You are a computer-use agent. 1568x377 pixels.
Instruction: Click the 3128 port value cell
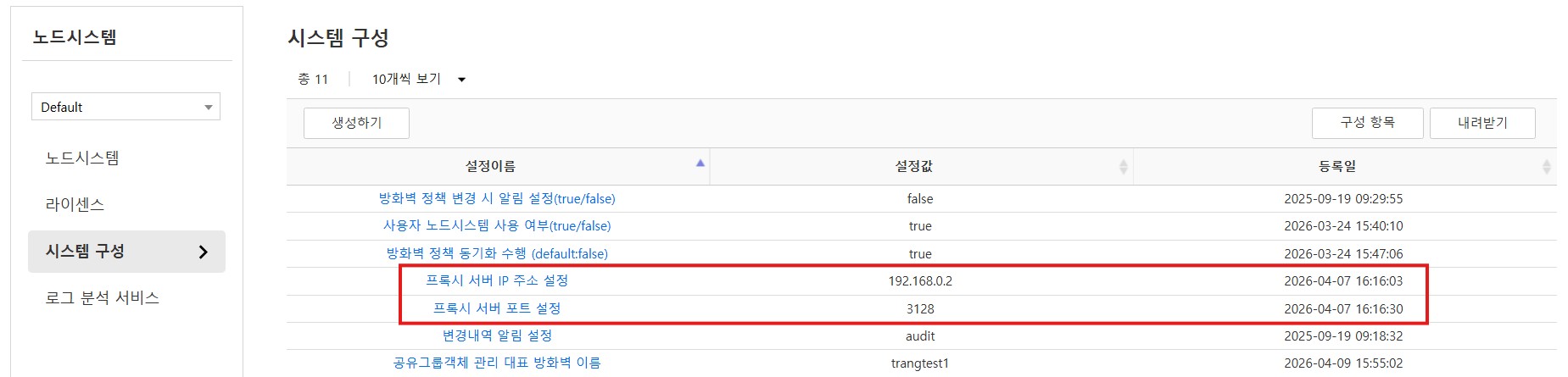[x=920, y=309]
